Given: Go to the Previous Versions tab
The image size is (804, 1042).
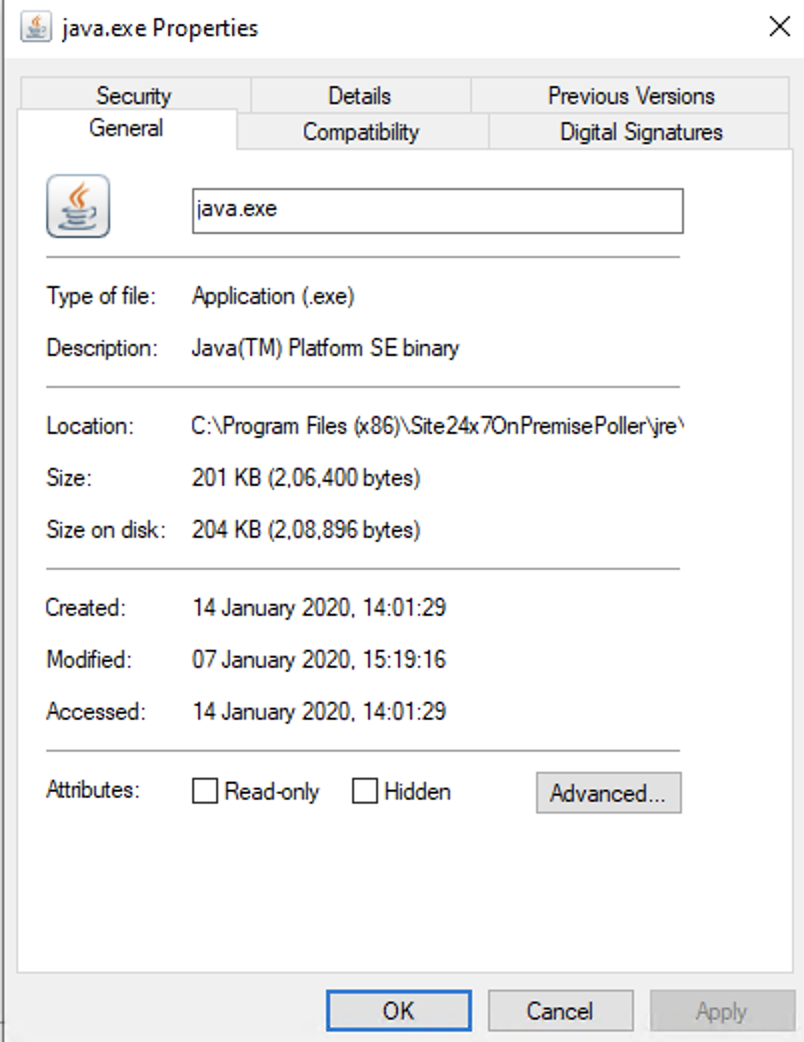Looking at the screenshot, I should (x=630, y=96).
